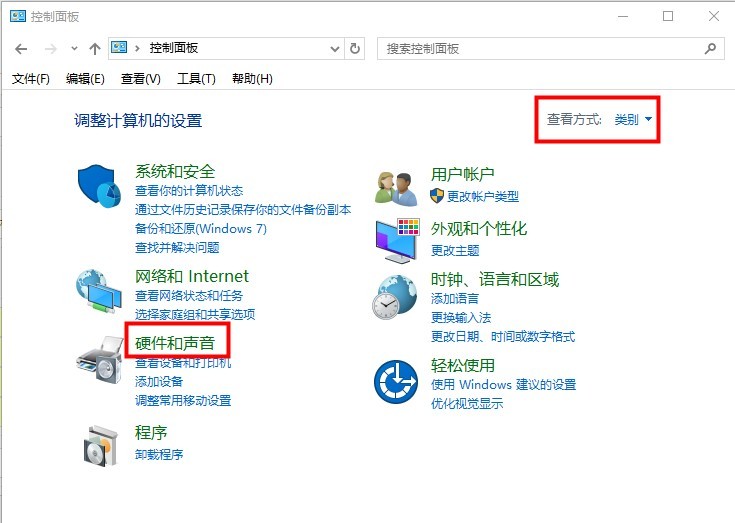Open the 帮助(H) menu
The width and height of the screenshot is (735, 523).
252,79
